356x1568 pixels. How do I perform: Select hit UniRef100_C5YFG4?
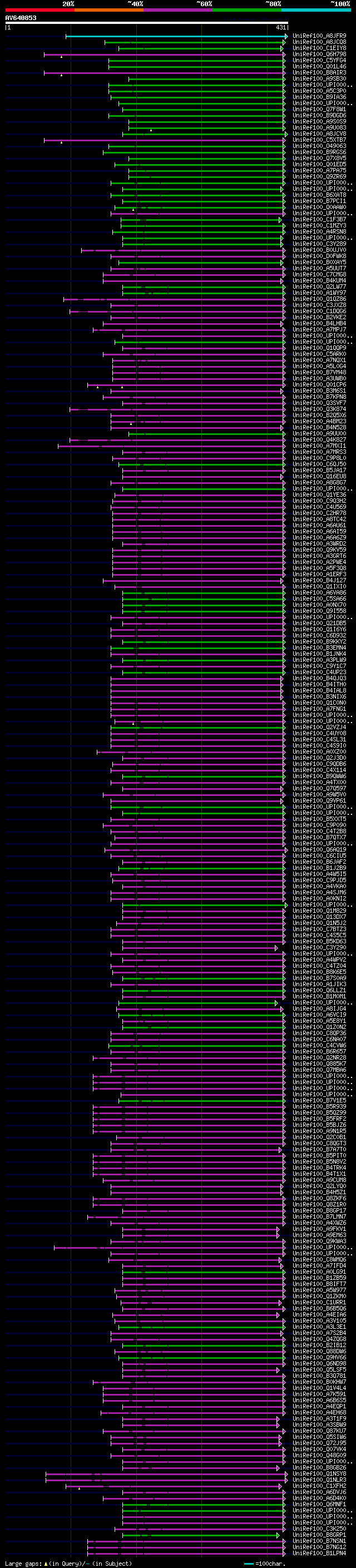click(319, 60)
